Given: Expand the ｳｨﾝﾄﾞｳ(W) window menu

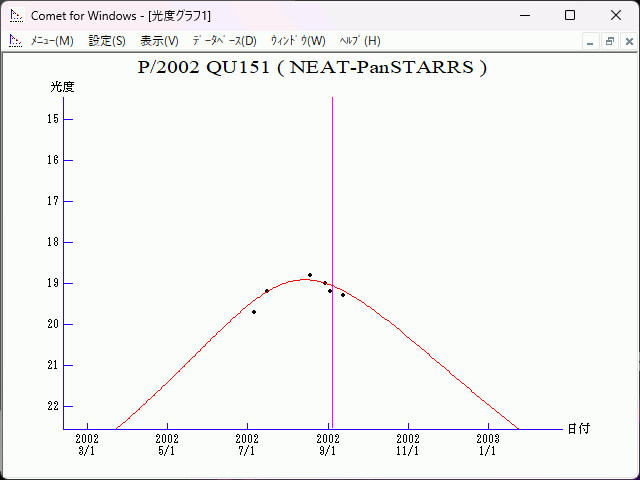Looking at the screenshot, I should point(298,41).
